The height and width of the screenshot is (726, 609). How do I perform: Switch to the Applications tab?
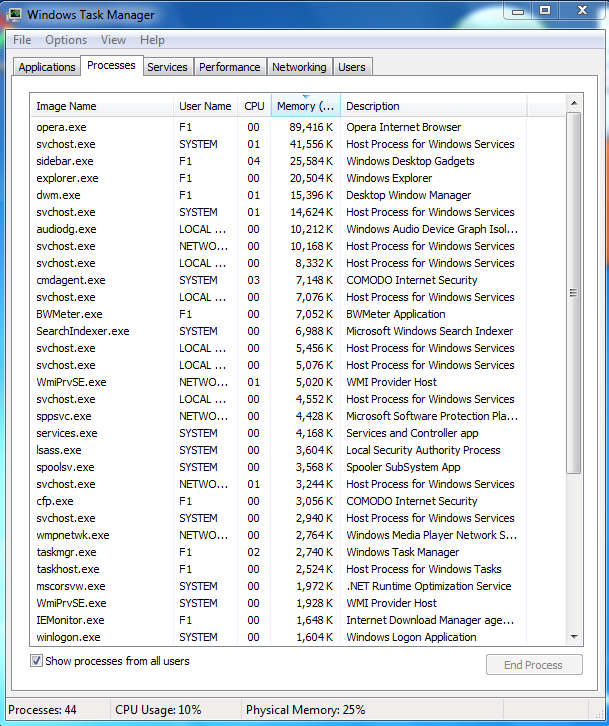[47, 67]
